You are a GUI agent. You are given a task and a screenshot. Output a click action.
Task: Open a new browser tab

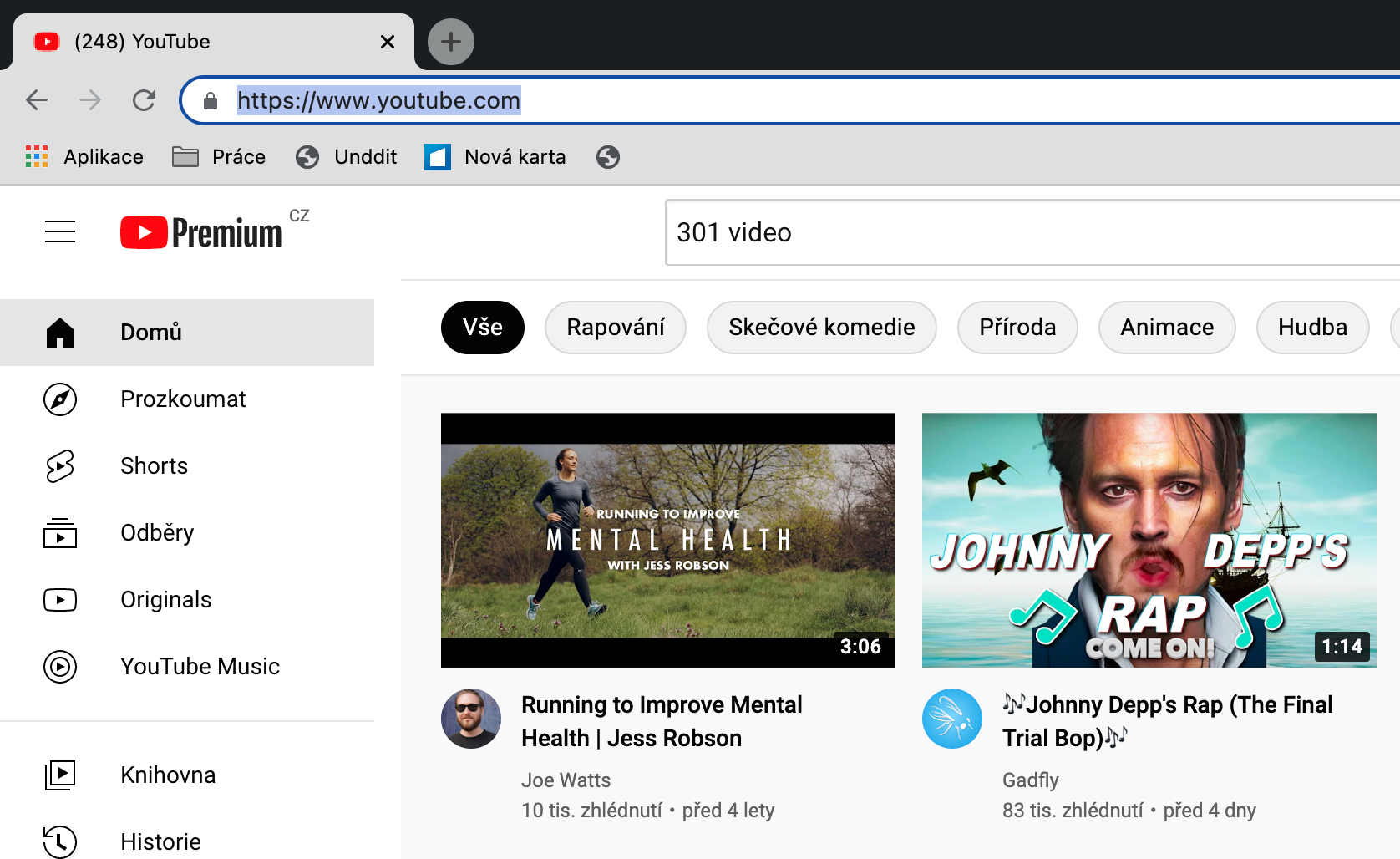pos(451,42)
